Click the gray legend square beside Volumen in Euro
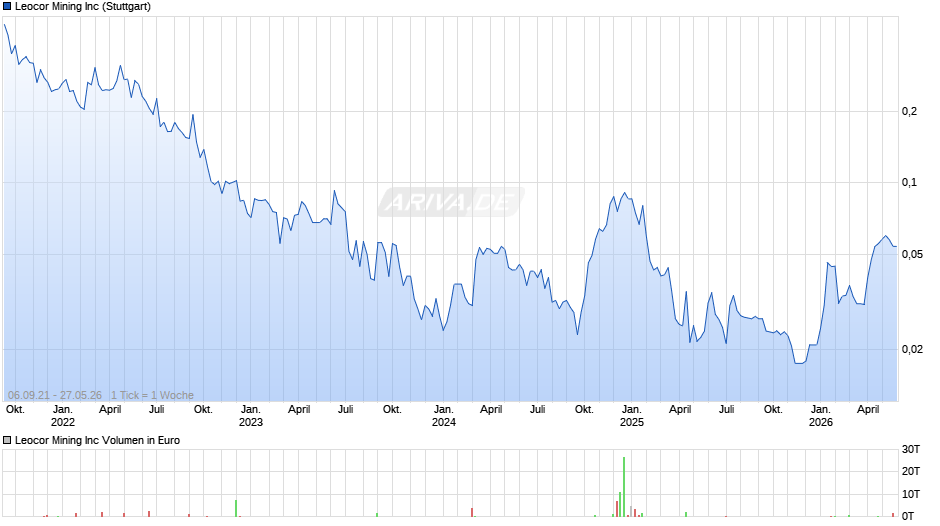 (x=7, y=440)
